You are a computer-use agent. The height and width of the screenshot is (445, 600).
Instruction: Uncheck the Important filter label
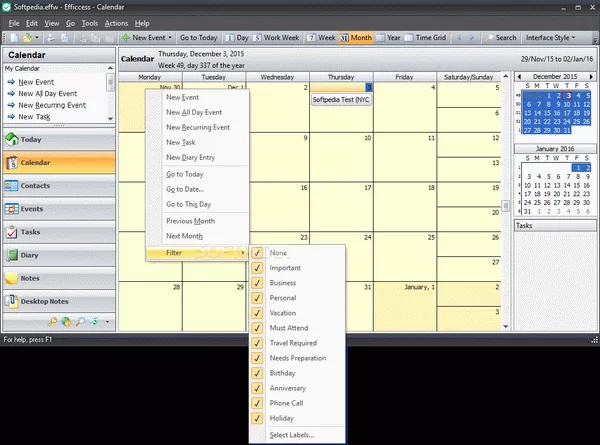coord(257,268)
